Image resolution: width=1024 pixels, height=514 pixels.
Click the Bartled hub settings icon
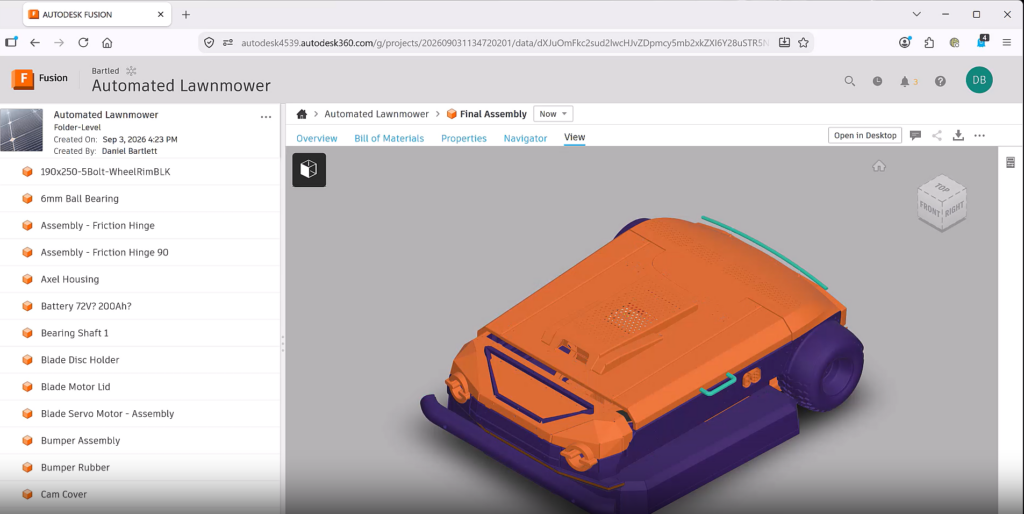point(131,71)
